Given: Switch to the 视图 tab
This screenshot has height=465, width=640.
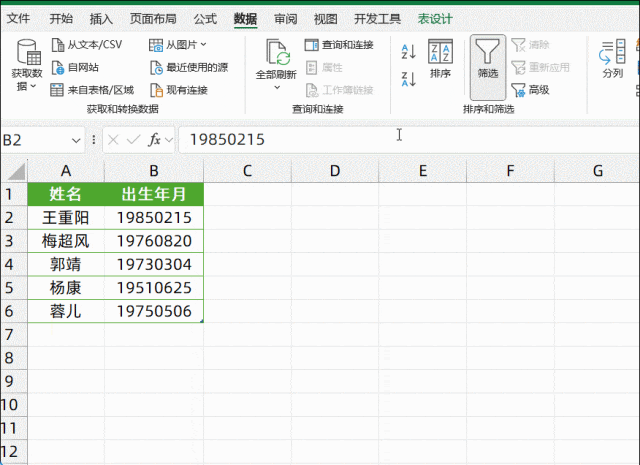Looking at the screenshot, I should coord(325,18).
